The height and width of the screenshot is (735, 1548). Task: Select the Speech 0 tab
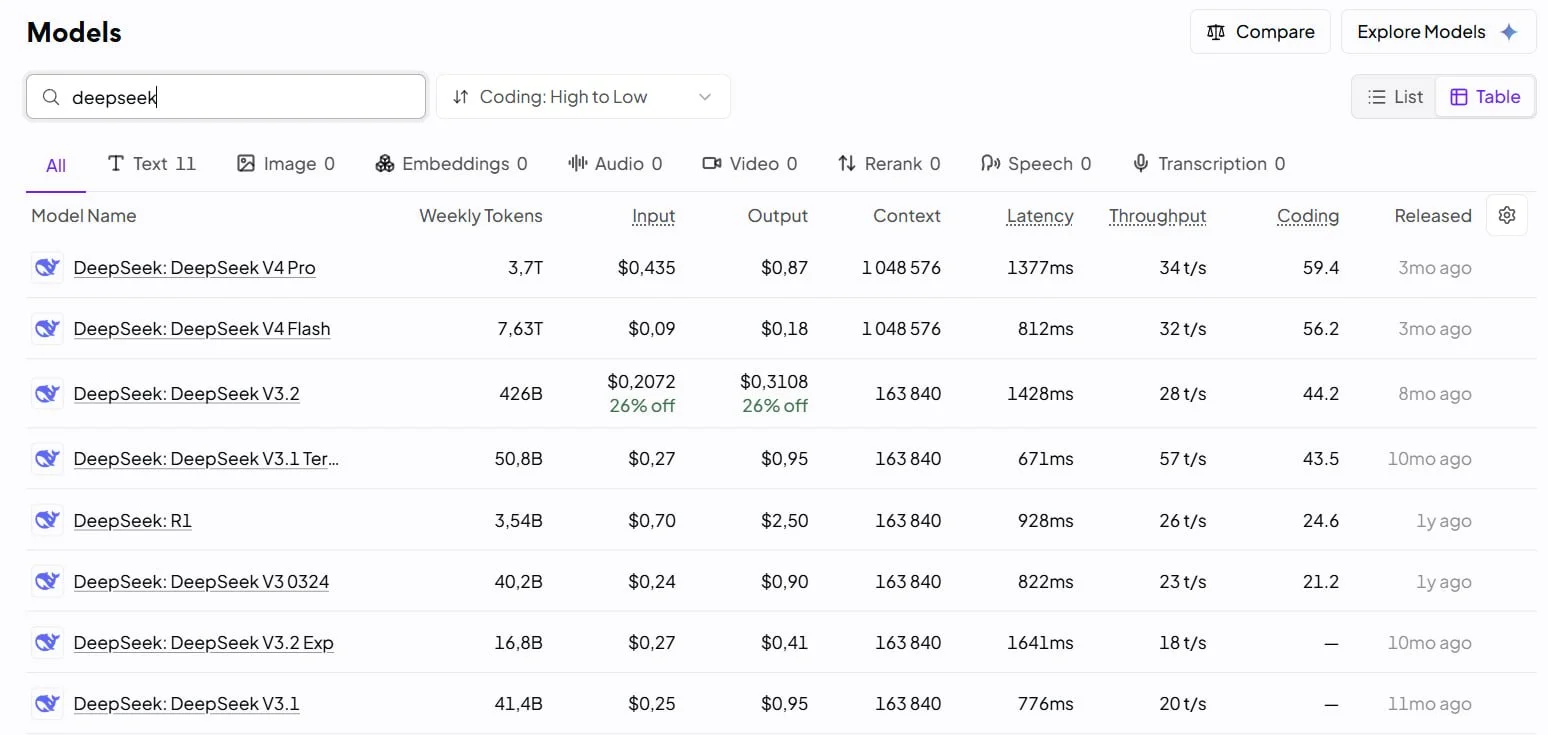pos(1036,164)
